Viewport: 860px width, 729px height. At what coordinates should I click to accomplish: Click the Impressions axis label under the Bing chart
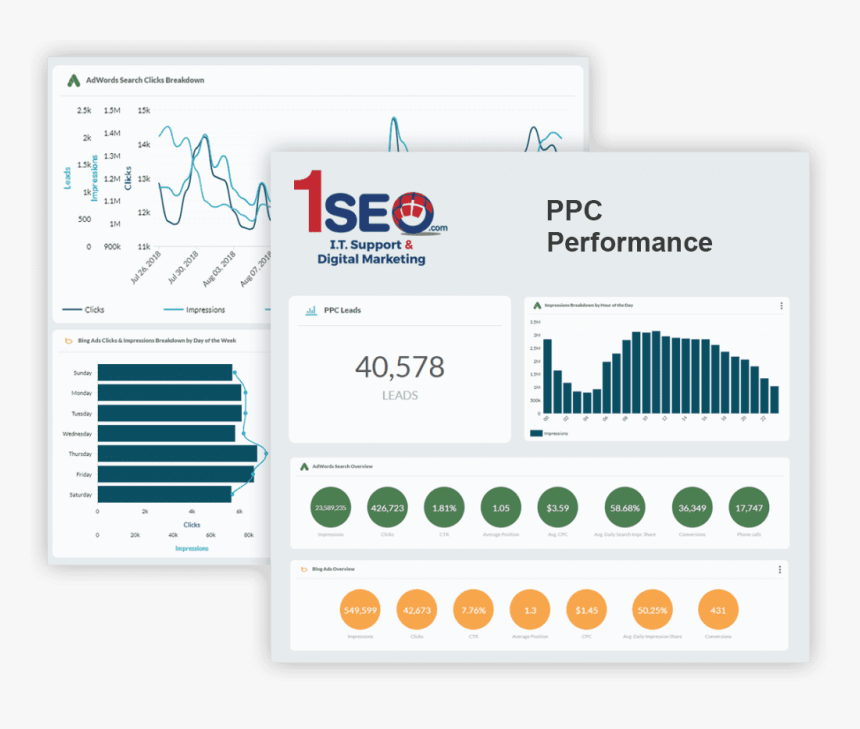192,549
